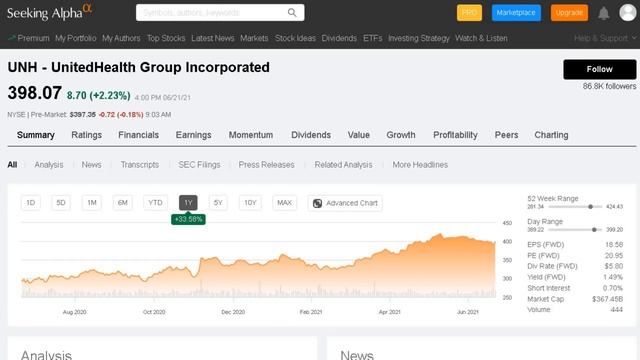The height and width of the screenshot is (360, 640).
Task: Open Markets menu item
Action: pyautogui.click(x=254, y=38)
